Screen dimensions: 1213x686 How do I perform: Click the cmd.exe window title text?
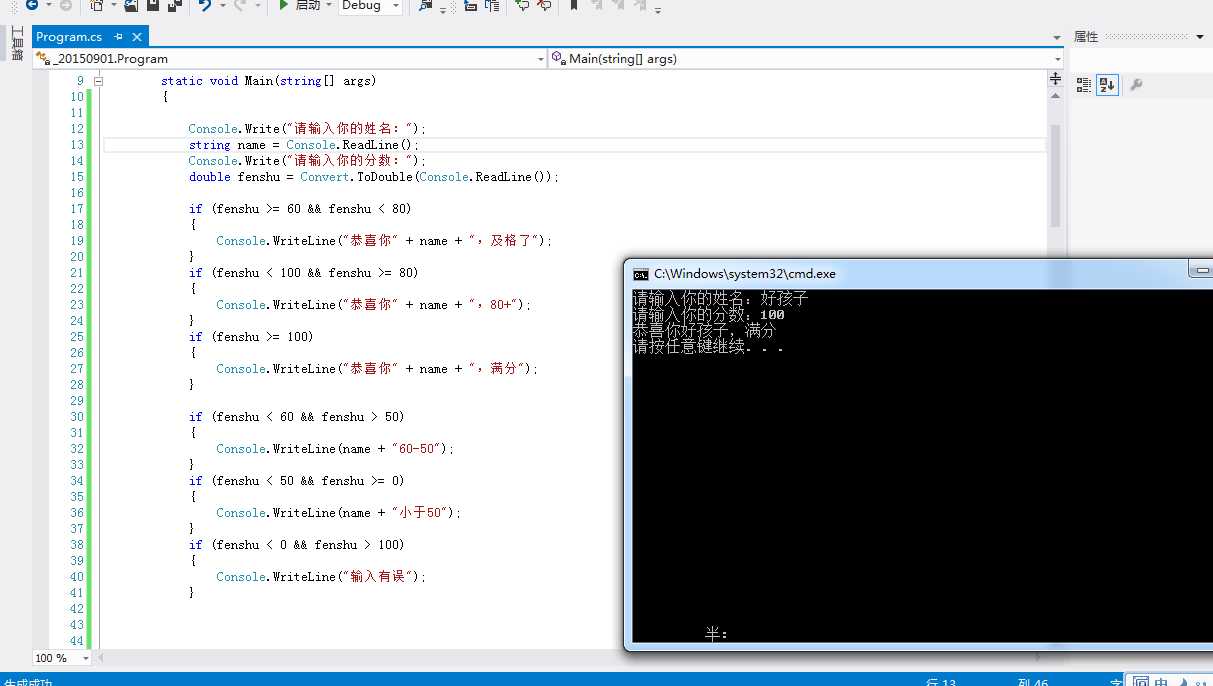pos(745,273)
